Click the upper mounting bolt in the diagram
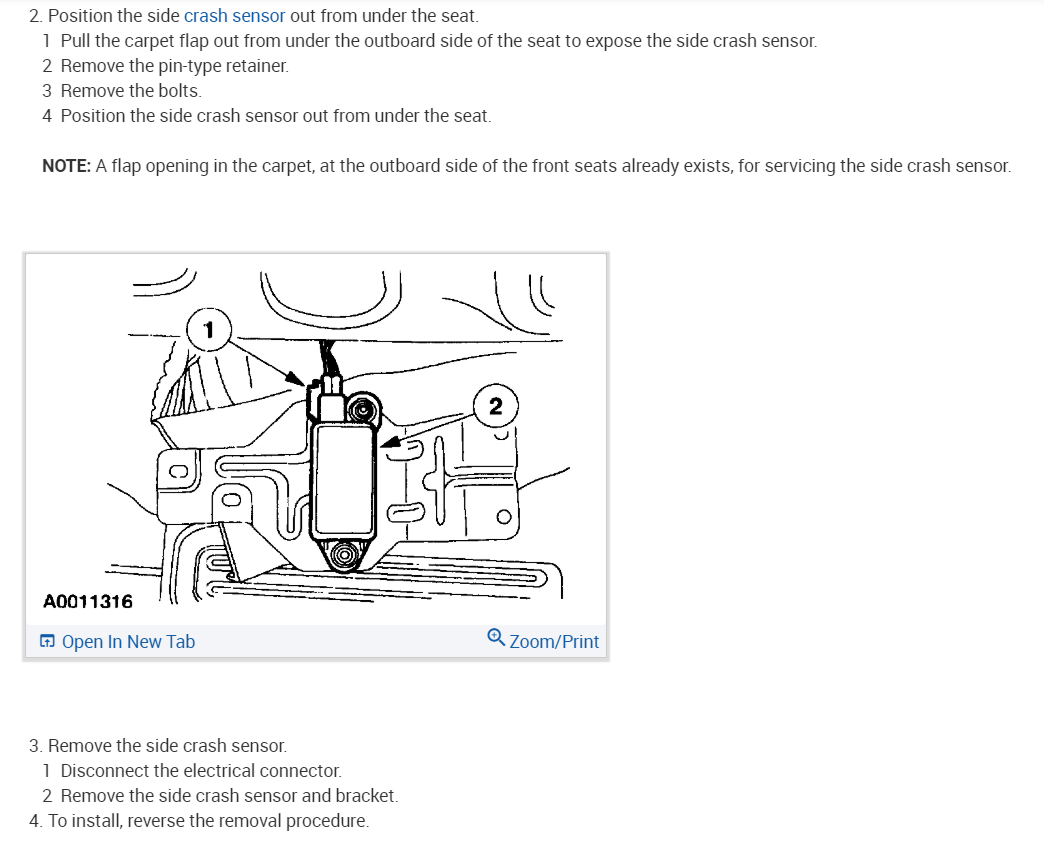1044x851 pixels. pos(363,410)
